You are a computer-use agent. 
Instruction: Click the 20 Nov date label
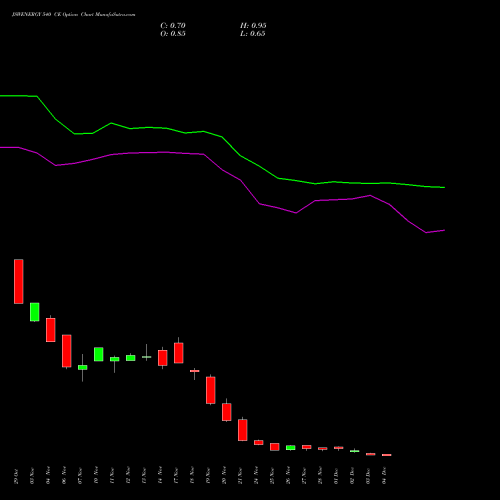click(x=224, y=475)
